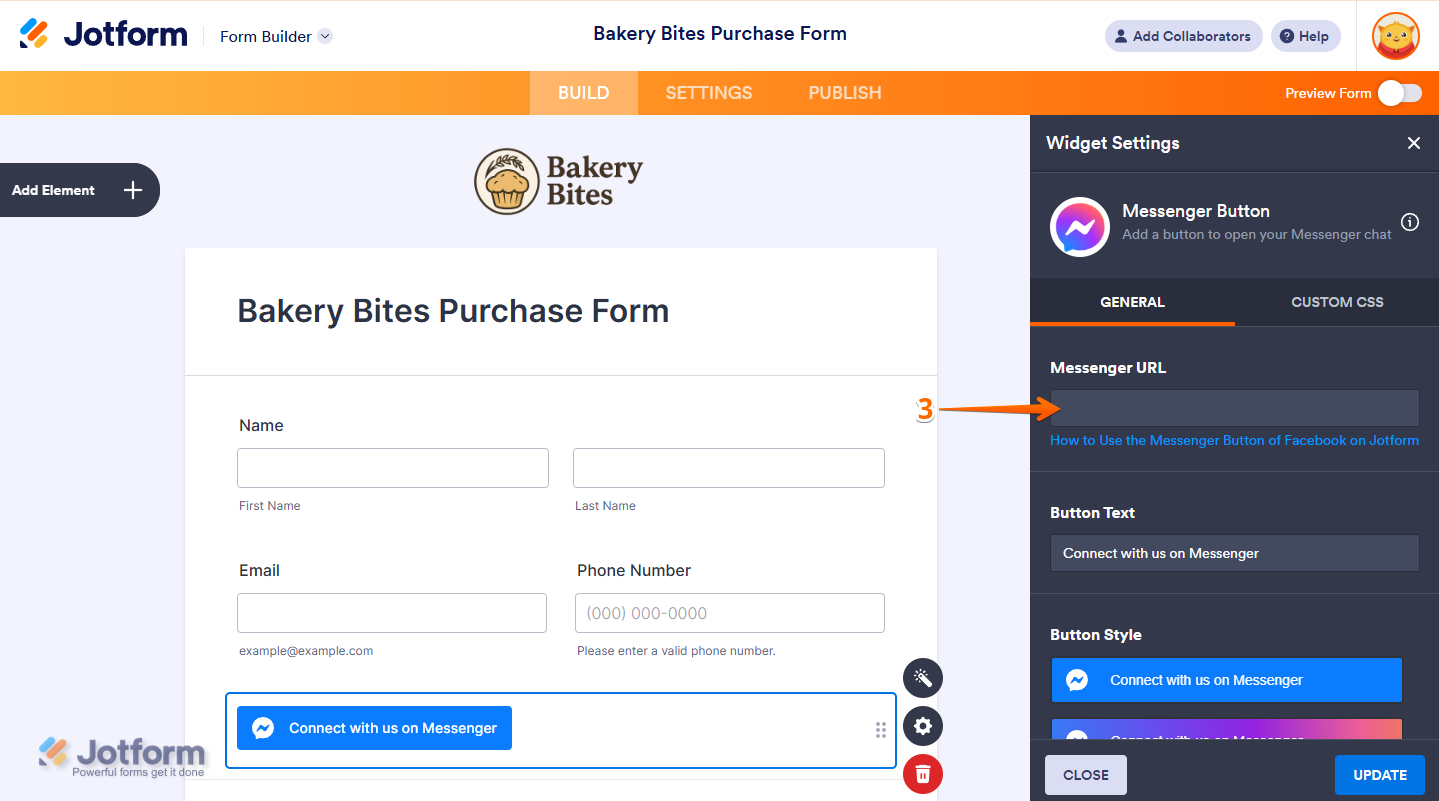Screen dimensions: 1439x801
Task: Toggle the Preview Form switch
Action: (1399, 93)
